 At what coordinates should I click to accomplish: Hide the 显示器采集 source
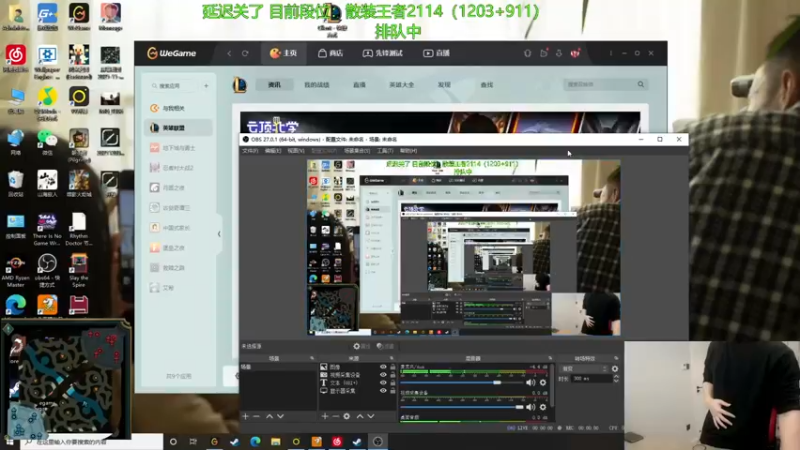point(383,391)
